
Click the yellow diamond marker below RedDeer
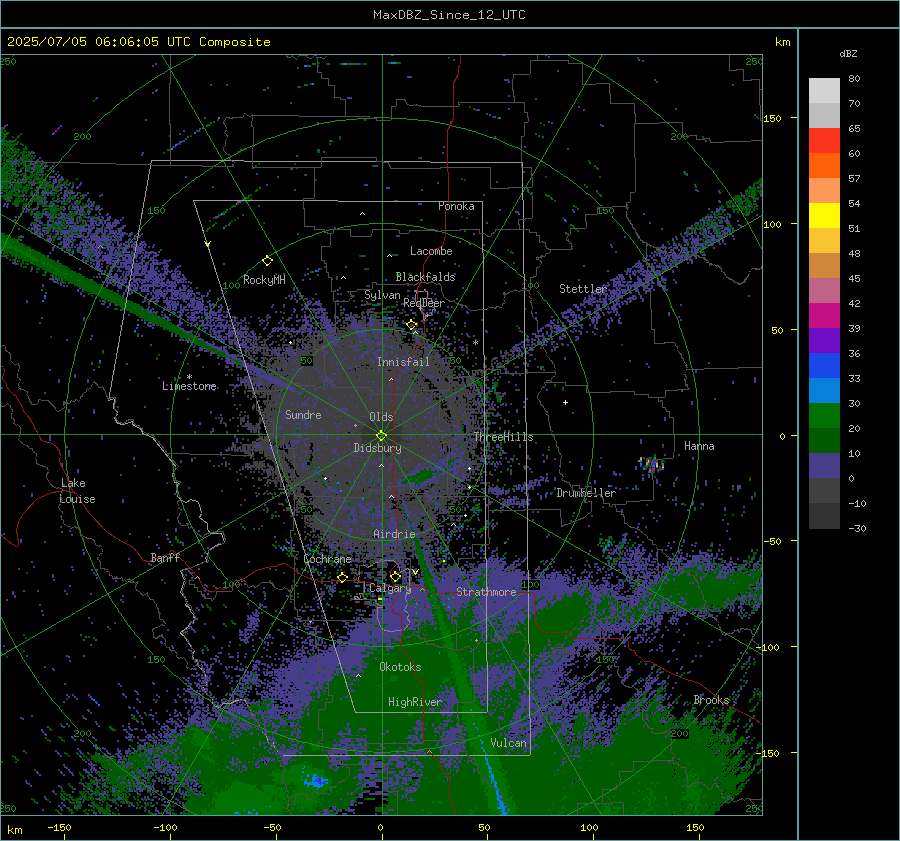click(411, 325)
